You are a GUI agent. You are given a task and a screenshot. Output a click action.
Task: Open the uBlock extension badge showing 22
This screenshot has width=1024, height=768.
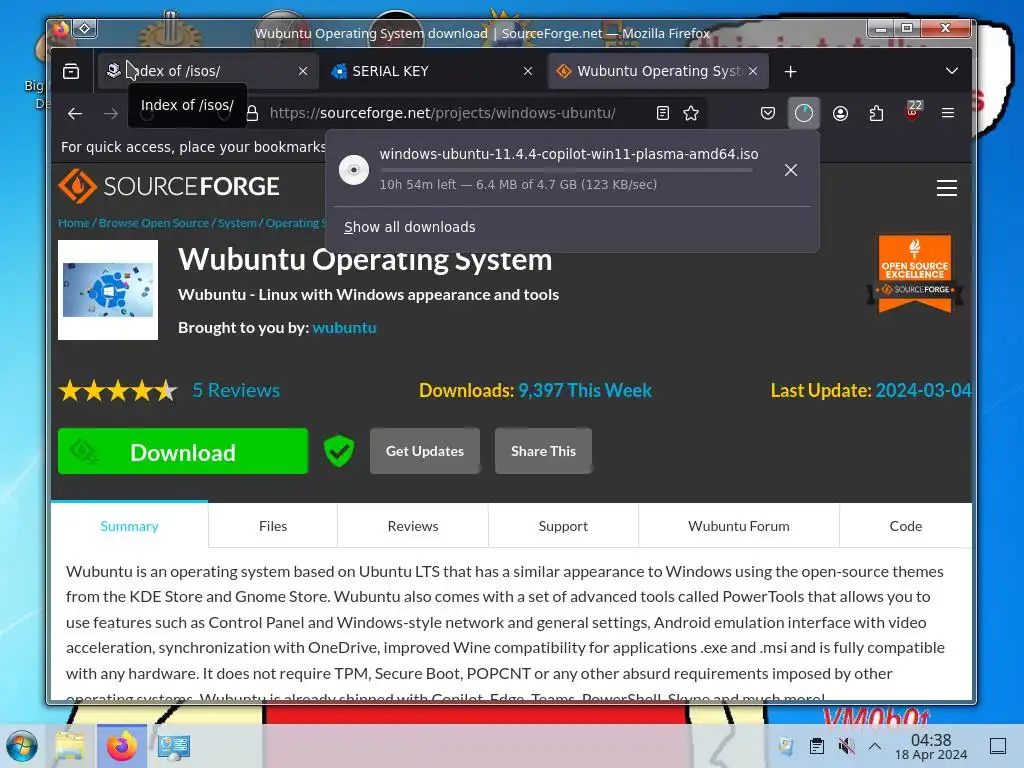pyautogui.click(x=912, y=112)
